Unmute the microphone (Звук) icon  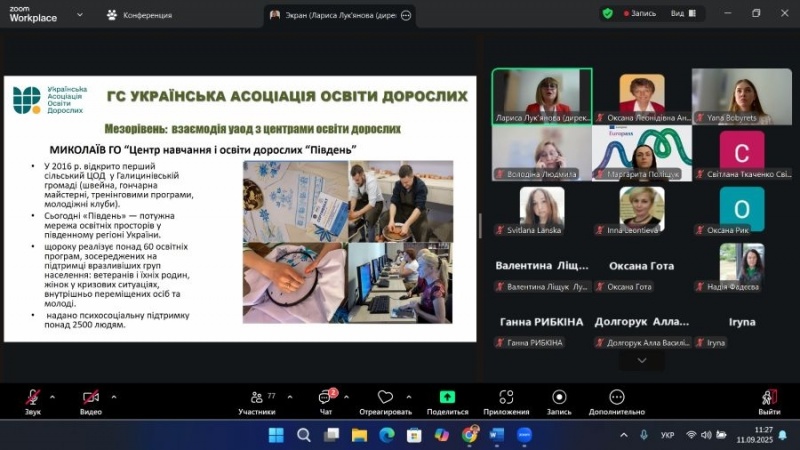(33, 397)
